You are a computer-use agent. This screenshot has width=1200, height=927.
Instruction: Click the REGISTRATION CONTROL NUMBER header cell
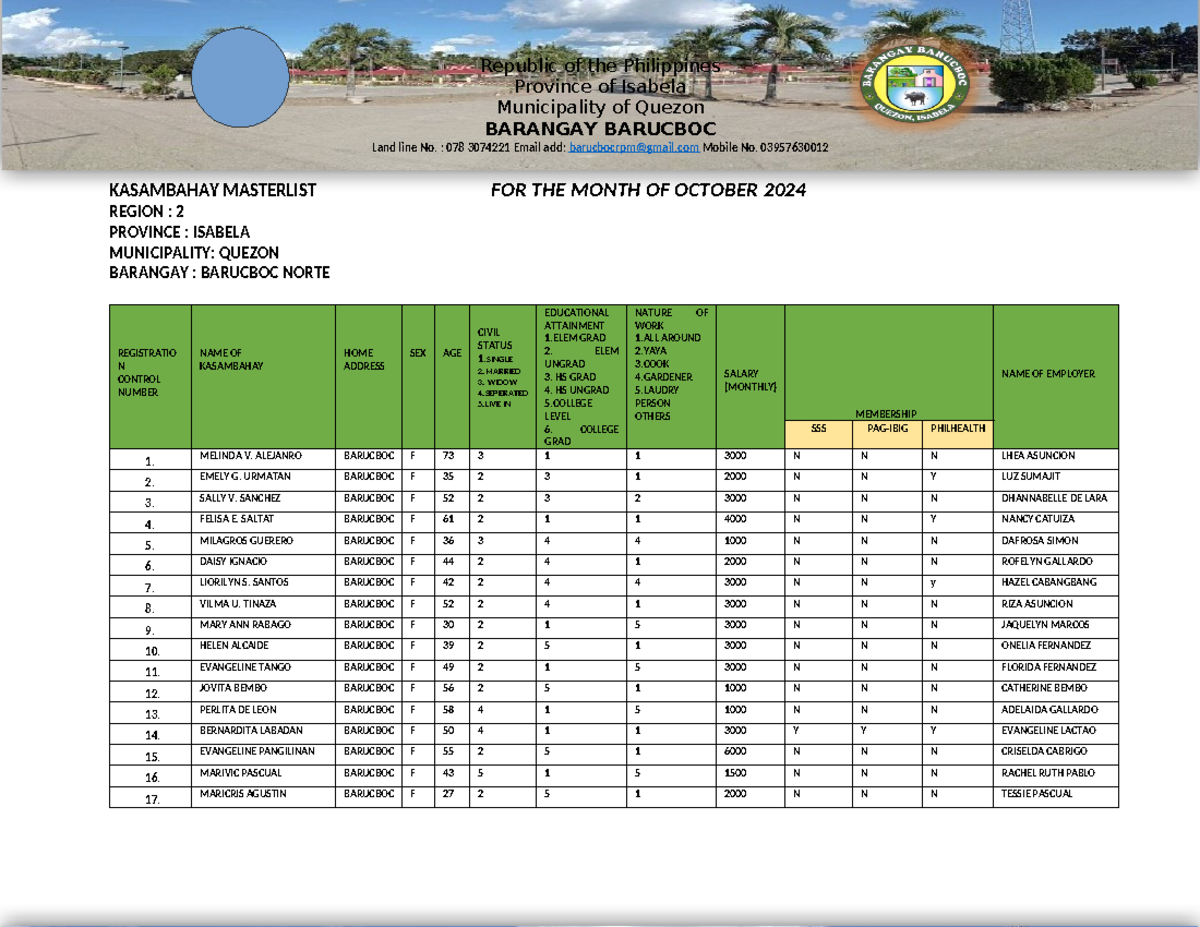pyautogui.click(x=147, y=373)
